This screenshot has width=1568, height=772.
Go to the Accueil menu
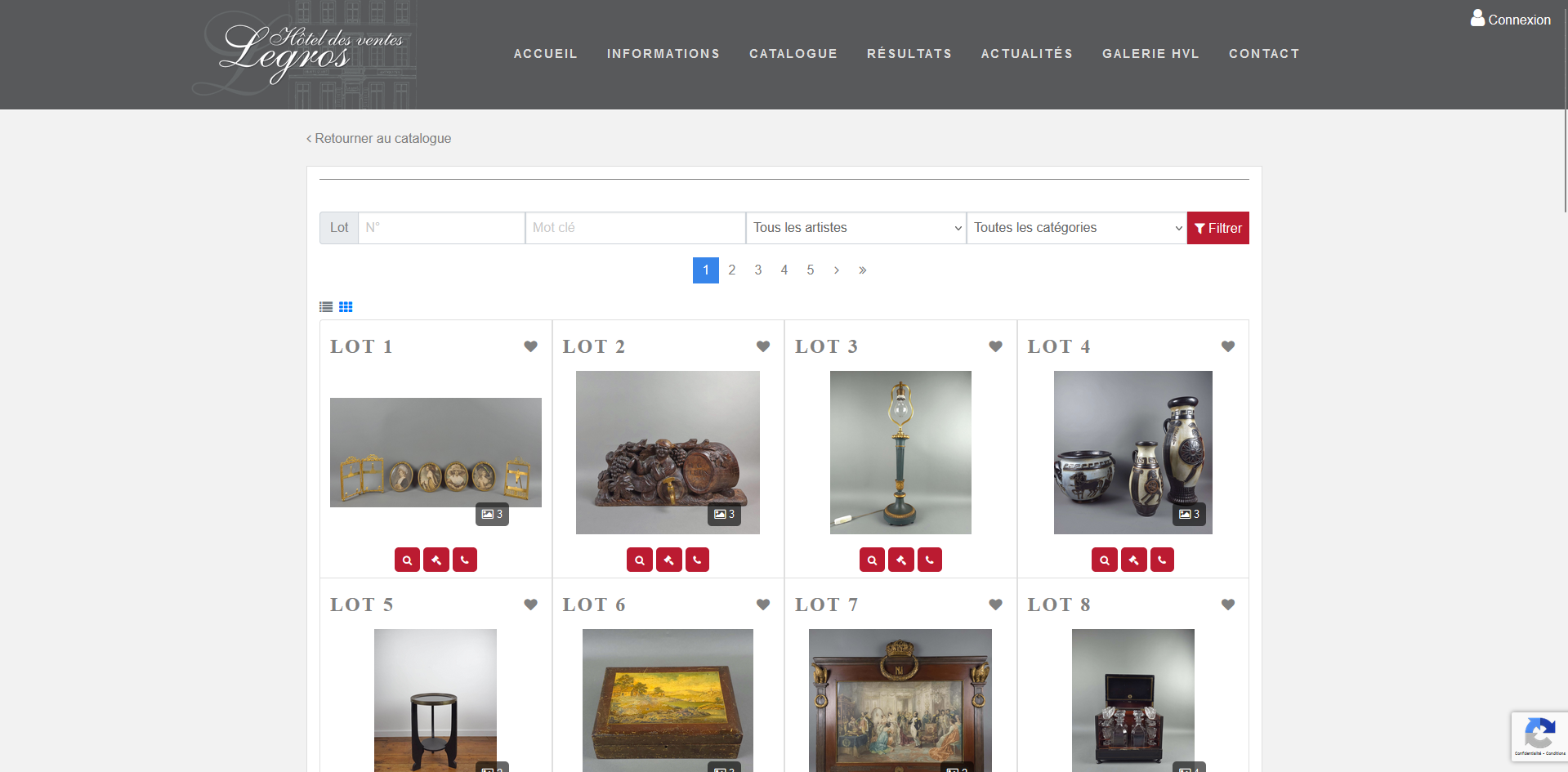pyautogui.click(x=546, y=54)
